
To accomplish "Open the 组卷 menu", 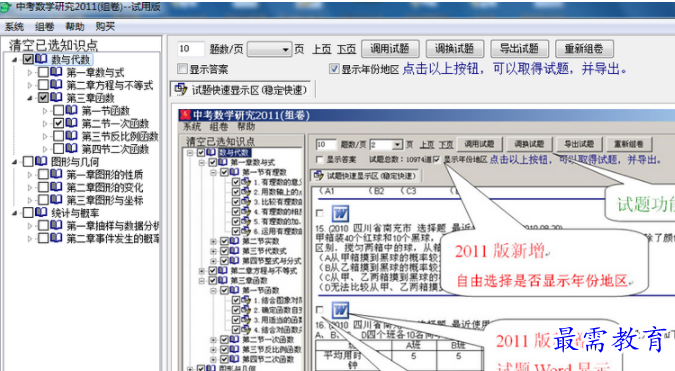I will click(x=44, y=27).
